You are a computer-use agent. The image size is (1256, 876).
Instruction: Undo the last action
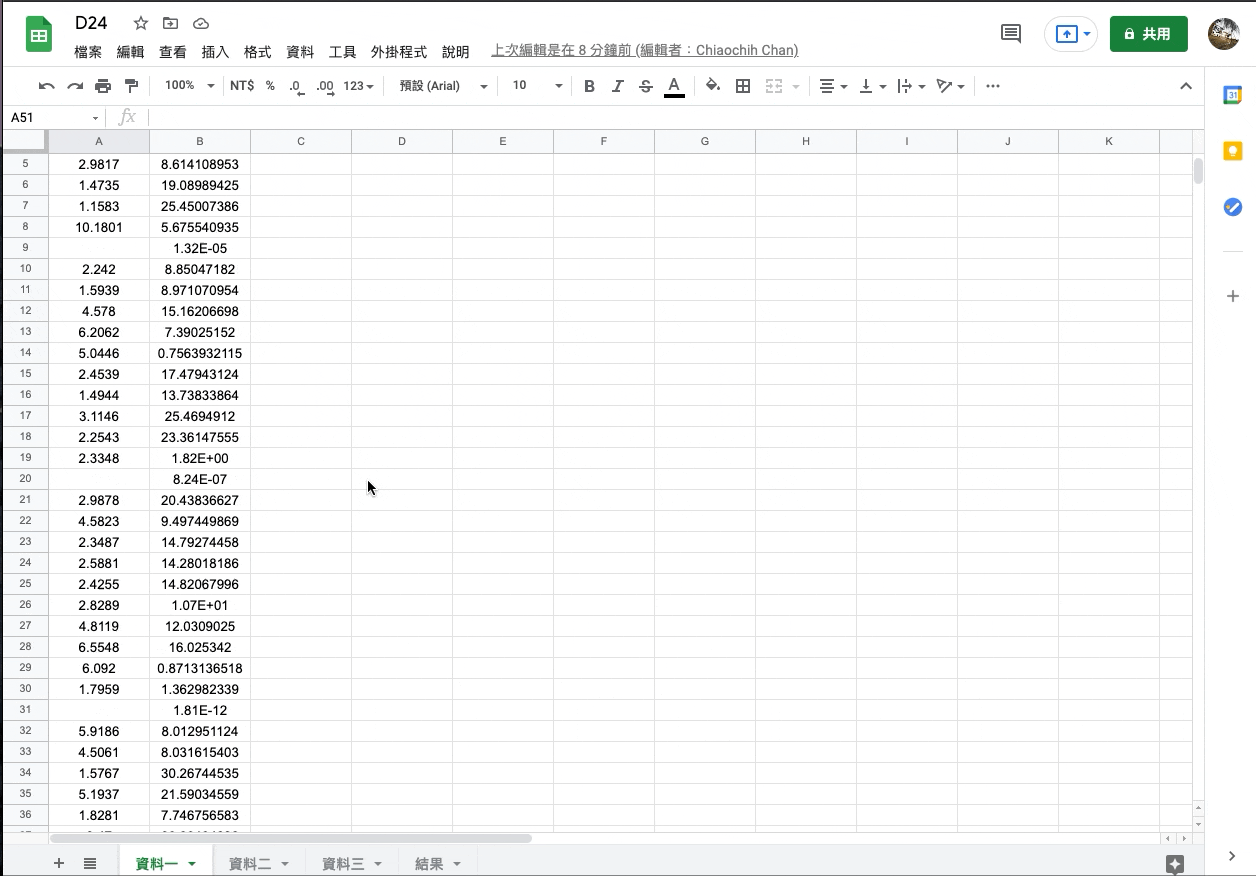point(46,86)
